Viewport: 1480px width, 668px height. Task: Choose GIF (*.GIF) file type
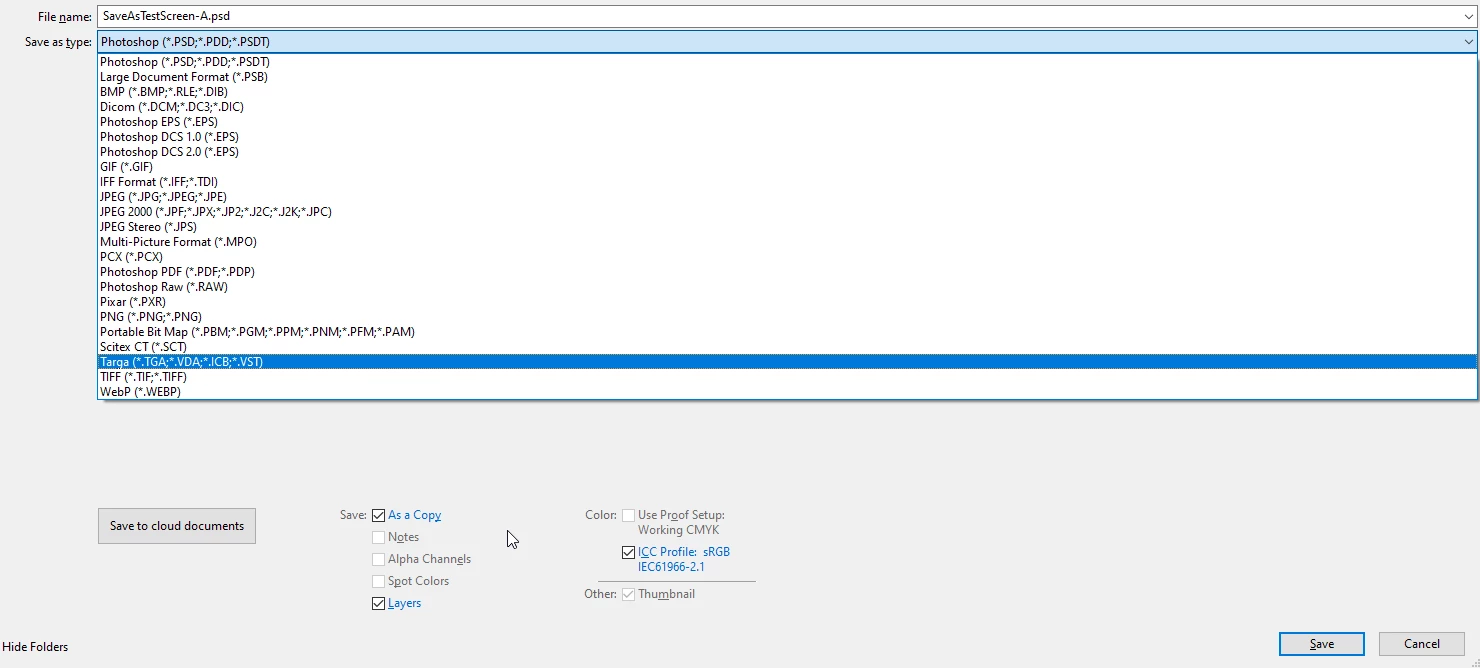tap(787, 167)
